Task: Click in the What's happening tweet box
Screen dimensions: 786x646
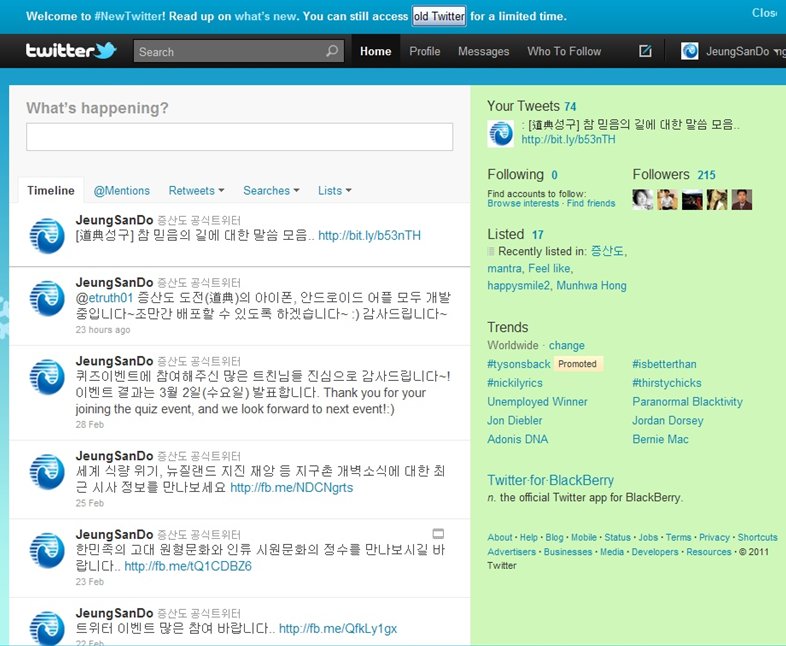Action: click(240, 136)
